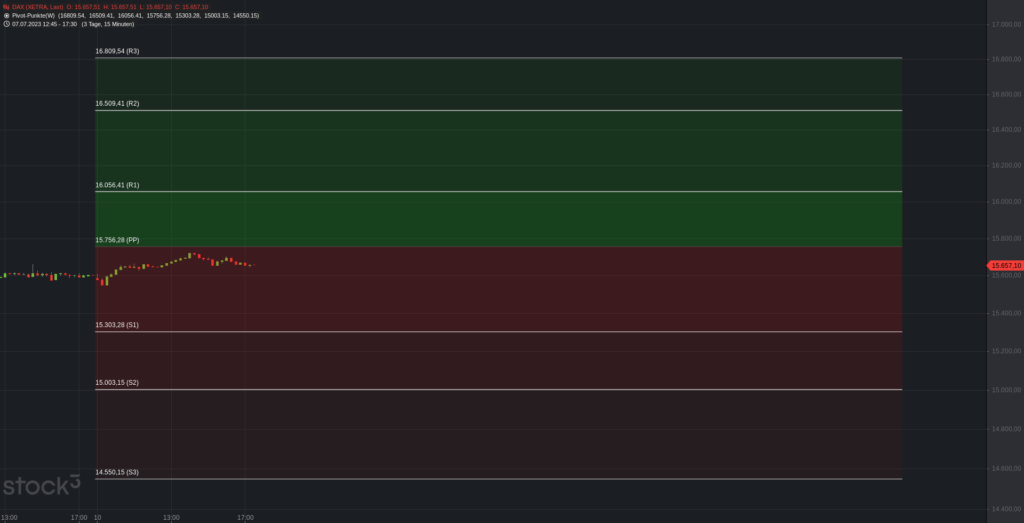Click the pivot-points values list in legend
The height and width of the screenshot is (523, 1024).
(x=159, y=16)
